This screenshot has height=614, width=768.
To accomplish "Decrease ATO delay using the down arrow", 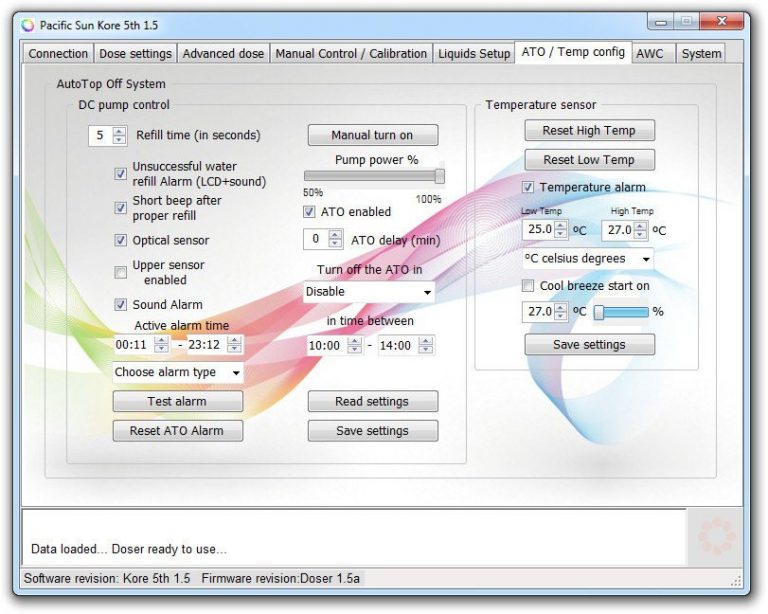I will coord(336,244).
